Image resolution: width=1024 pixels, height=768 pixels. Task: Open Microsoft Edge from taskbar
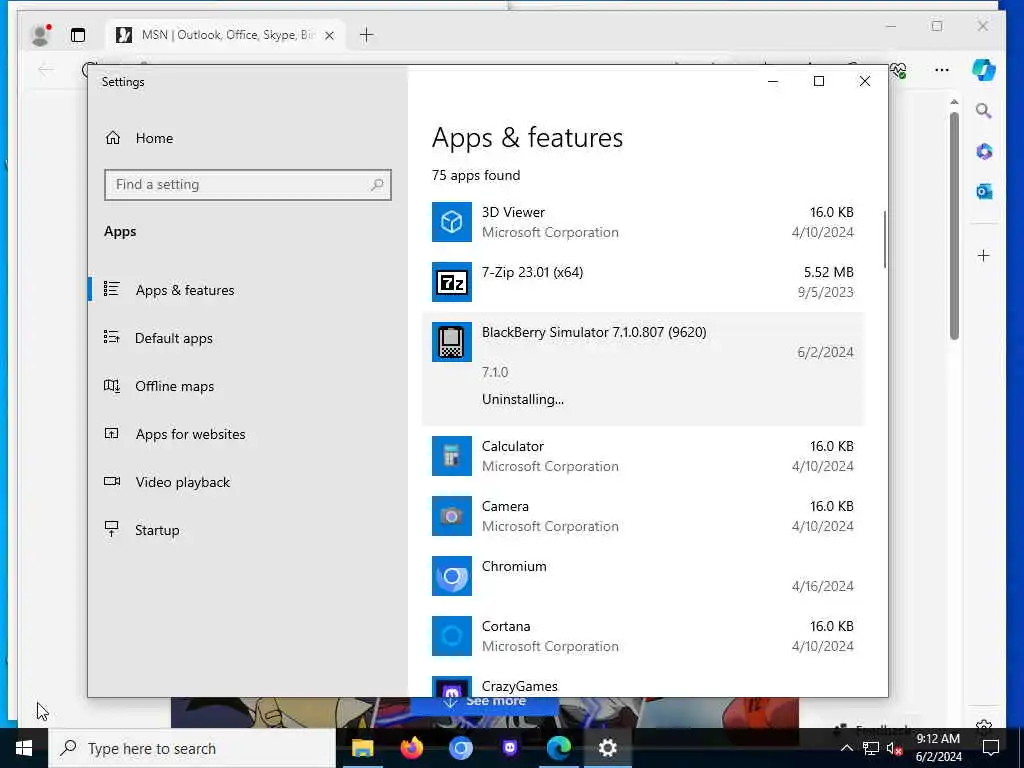tap(558, 748)
